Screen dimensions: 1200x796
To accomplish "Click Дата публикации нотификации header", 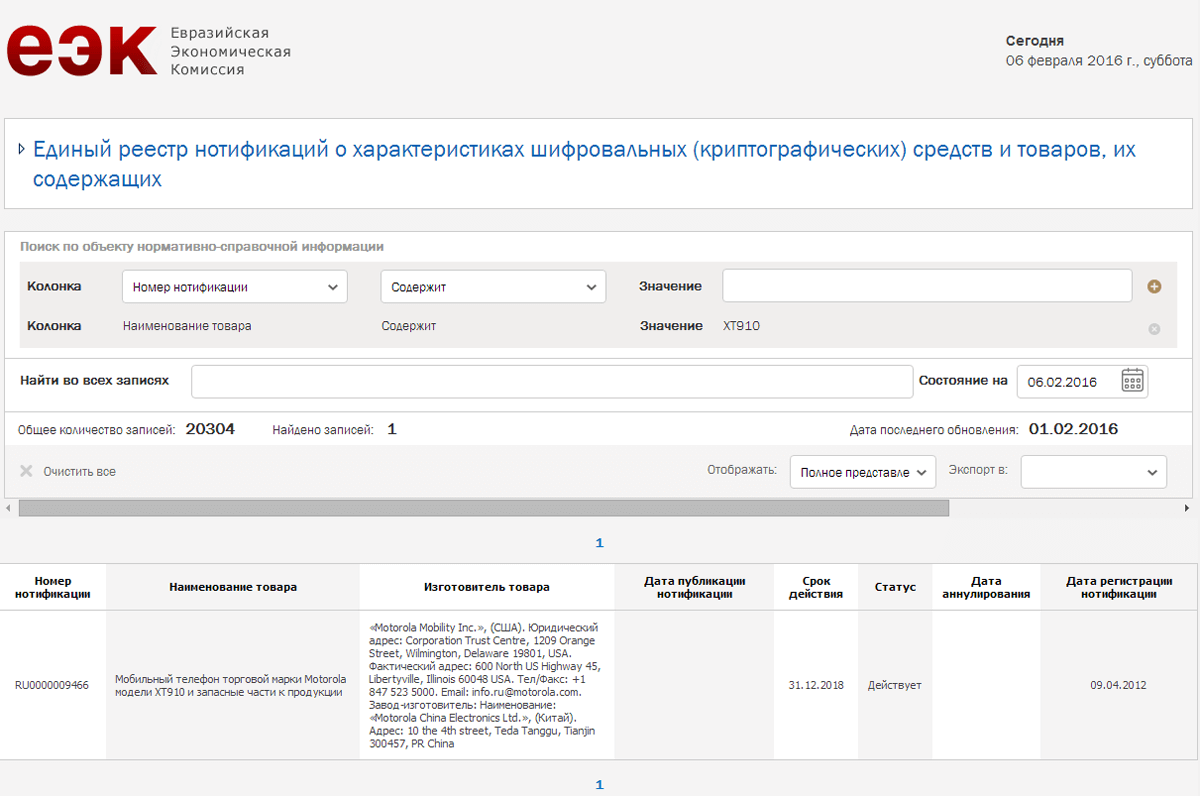I will 694,587.
